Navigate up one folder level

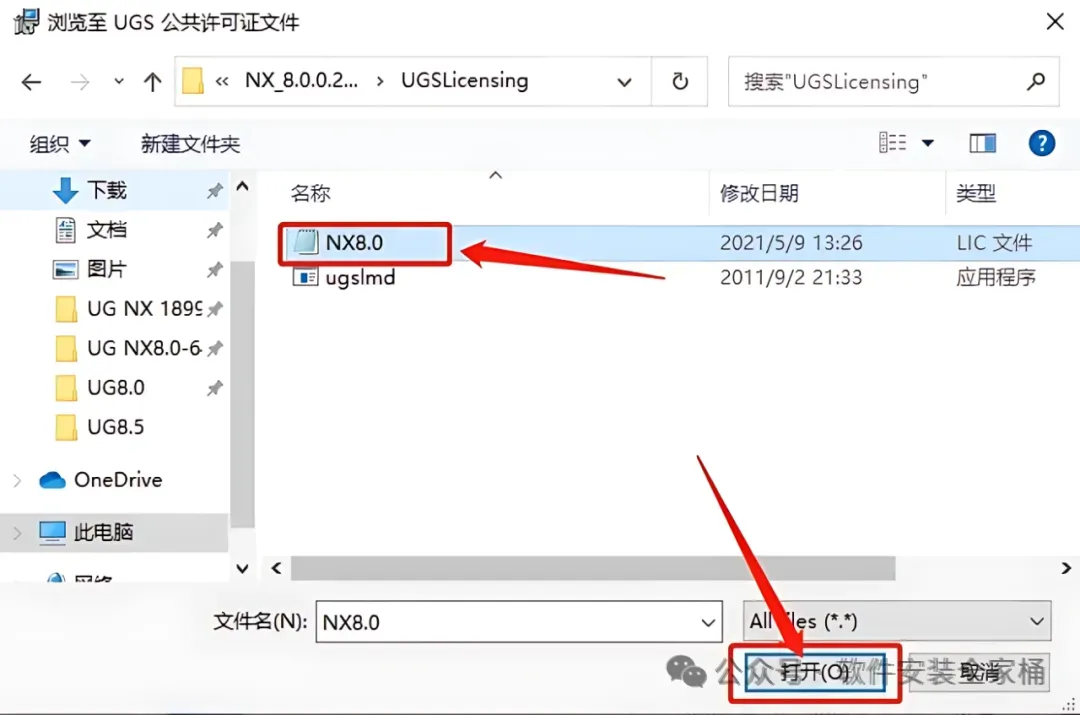tap(152, 83)
